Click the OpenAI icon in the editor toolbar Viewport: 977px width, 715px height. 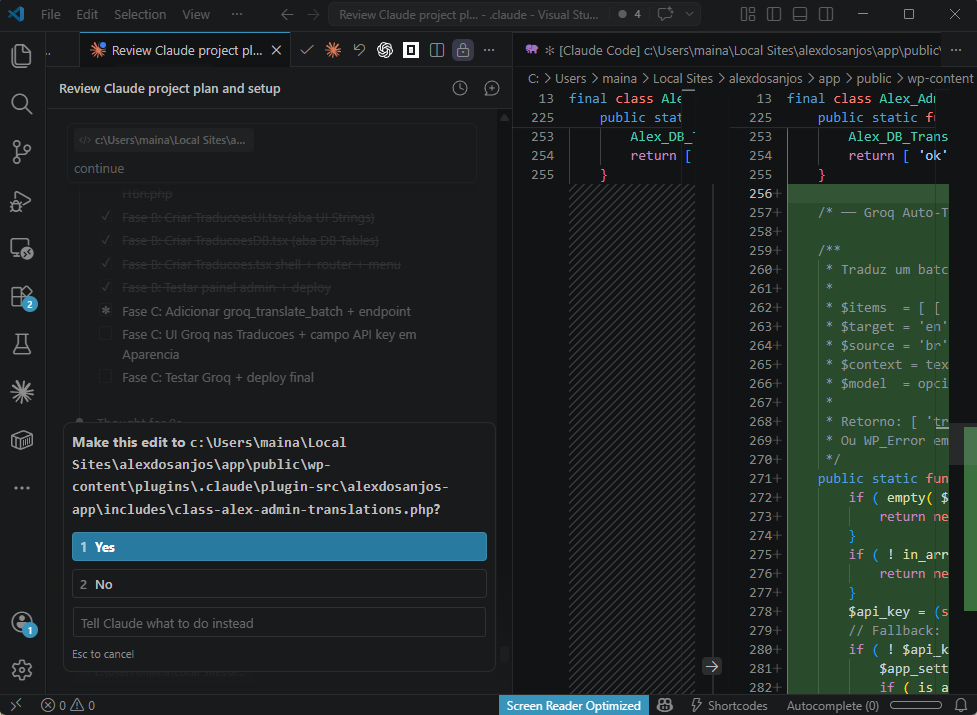coord(385,49)
